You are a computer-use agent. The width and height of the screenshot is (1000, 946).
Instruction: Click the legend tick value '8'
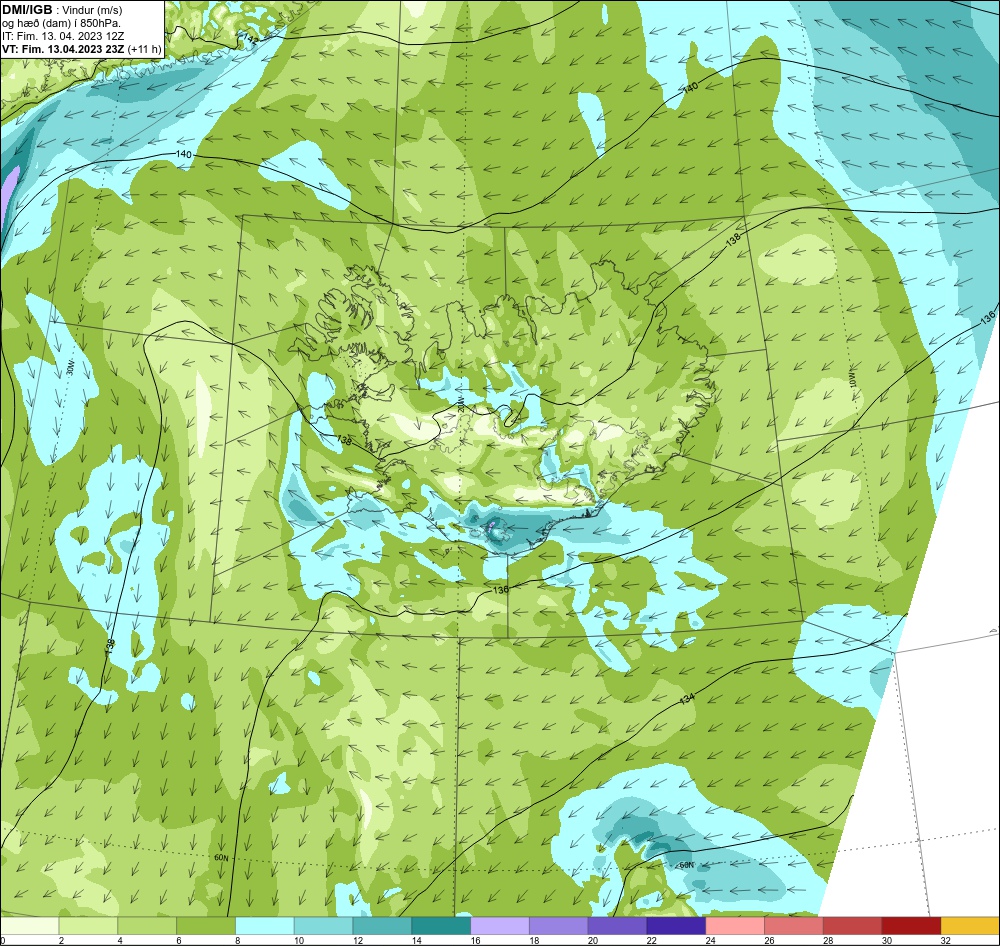tap(237, 940)
